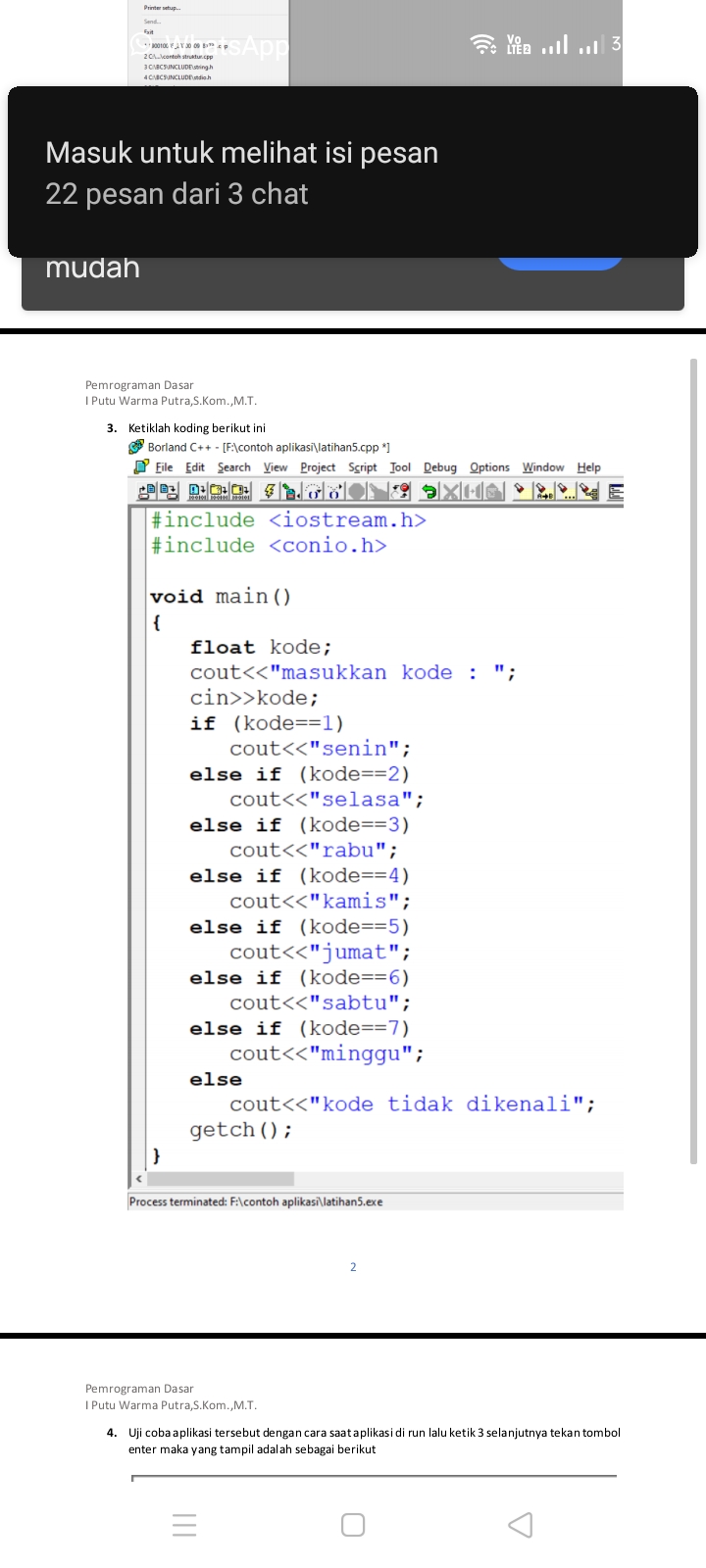The image size is (706, 1568).
Task: Open the Project menu
Action: (x=318, y=467)
